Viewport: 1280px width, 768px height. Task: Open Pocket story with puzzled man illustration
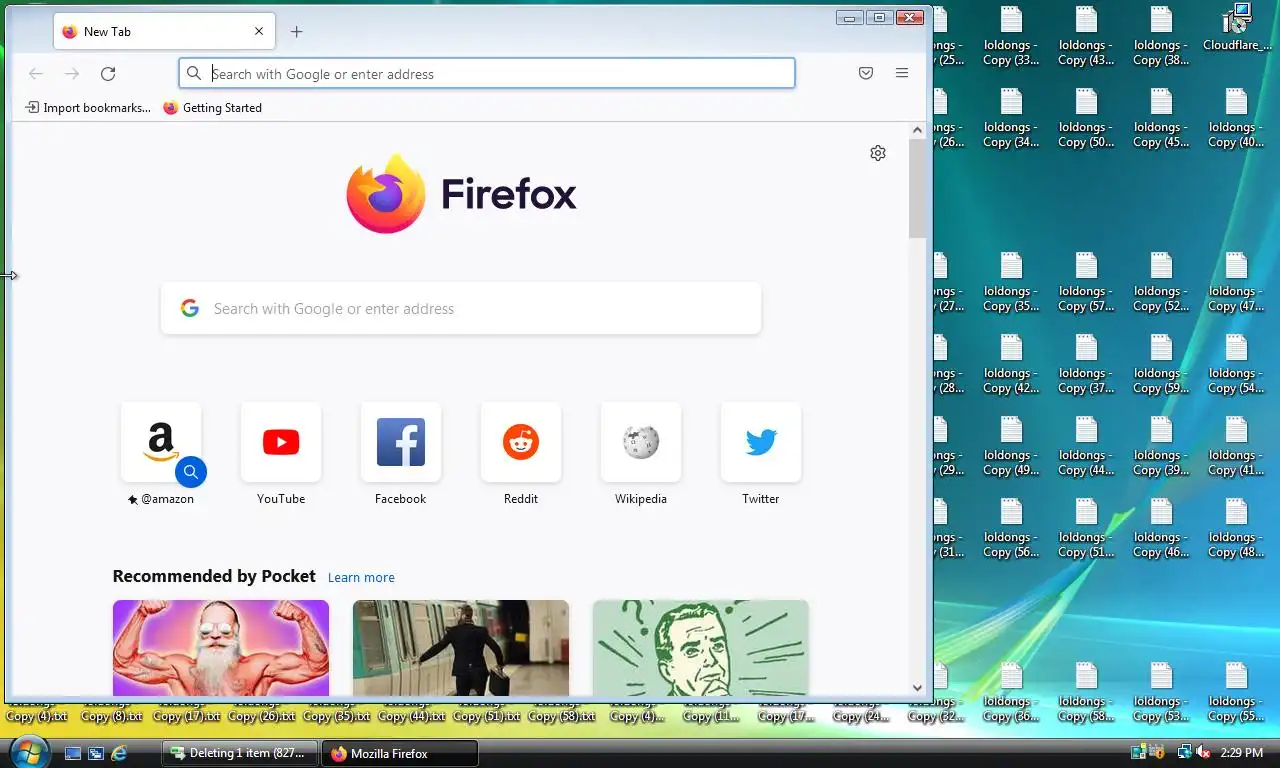click(x=701, y=647)
